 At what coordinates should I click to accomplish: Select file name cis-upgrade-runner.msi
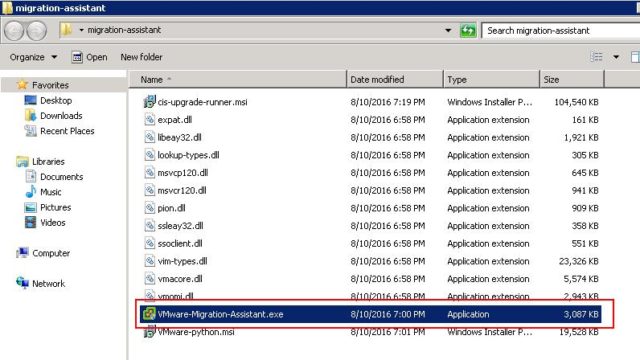point(202,102)
